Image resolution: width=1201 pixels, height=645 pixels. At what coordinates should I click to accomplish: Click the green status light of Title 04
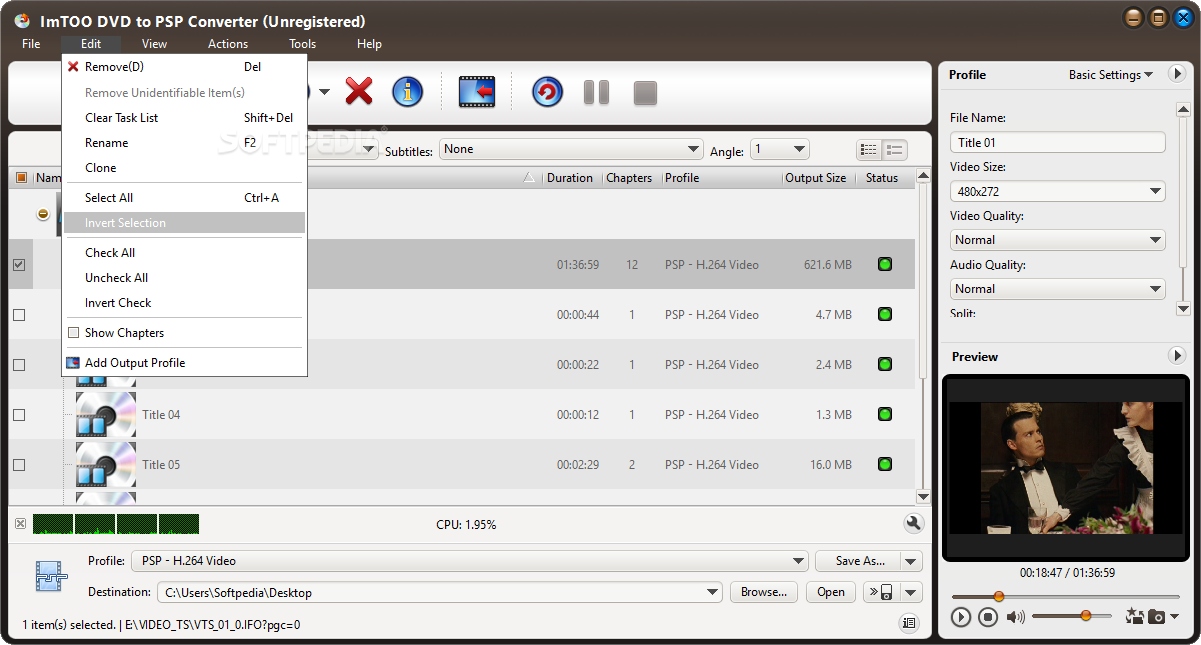(884, 414)
